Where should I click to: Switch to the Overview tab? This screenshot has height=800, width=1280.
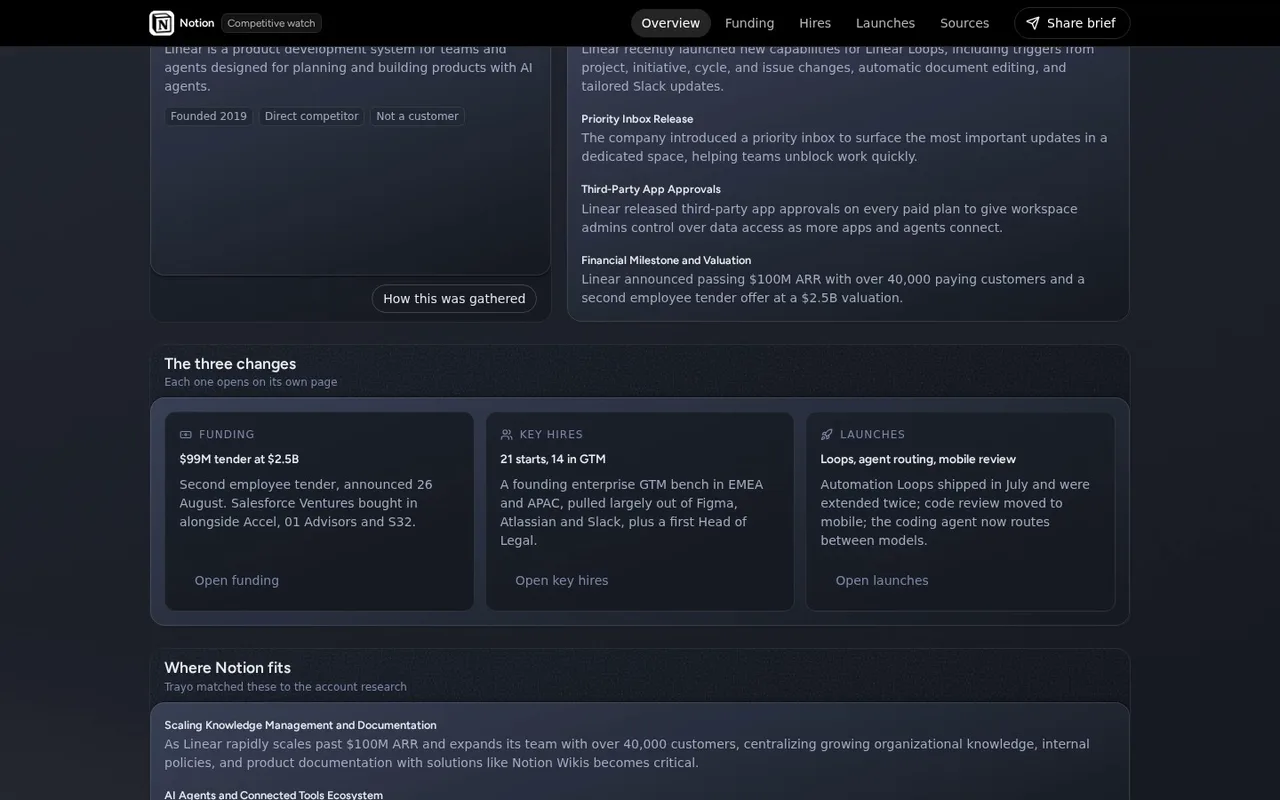coord(671,23)
